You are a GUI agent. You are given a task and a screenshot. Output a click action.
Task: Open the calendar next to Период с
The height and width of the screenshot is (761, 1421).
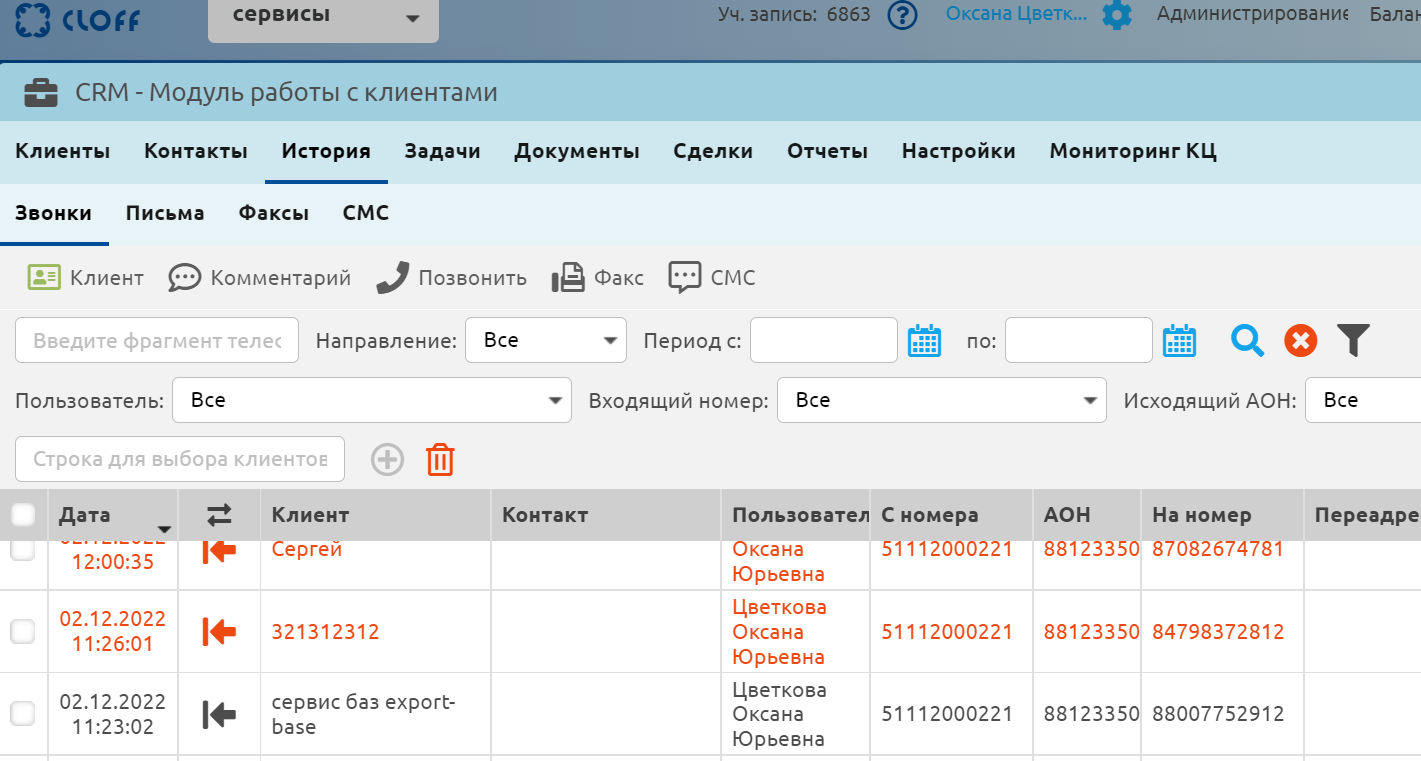(924, 340)
